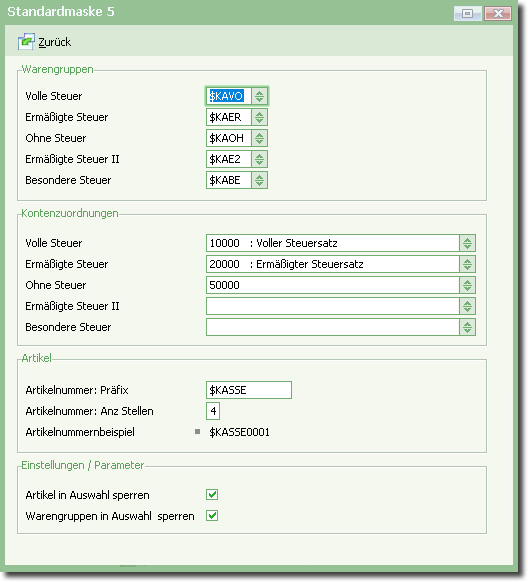Click the Zurück toolbar label
528x582 pixels.
point(55,42)
